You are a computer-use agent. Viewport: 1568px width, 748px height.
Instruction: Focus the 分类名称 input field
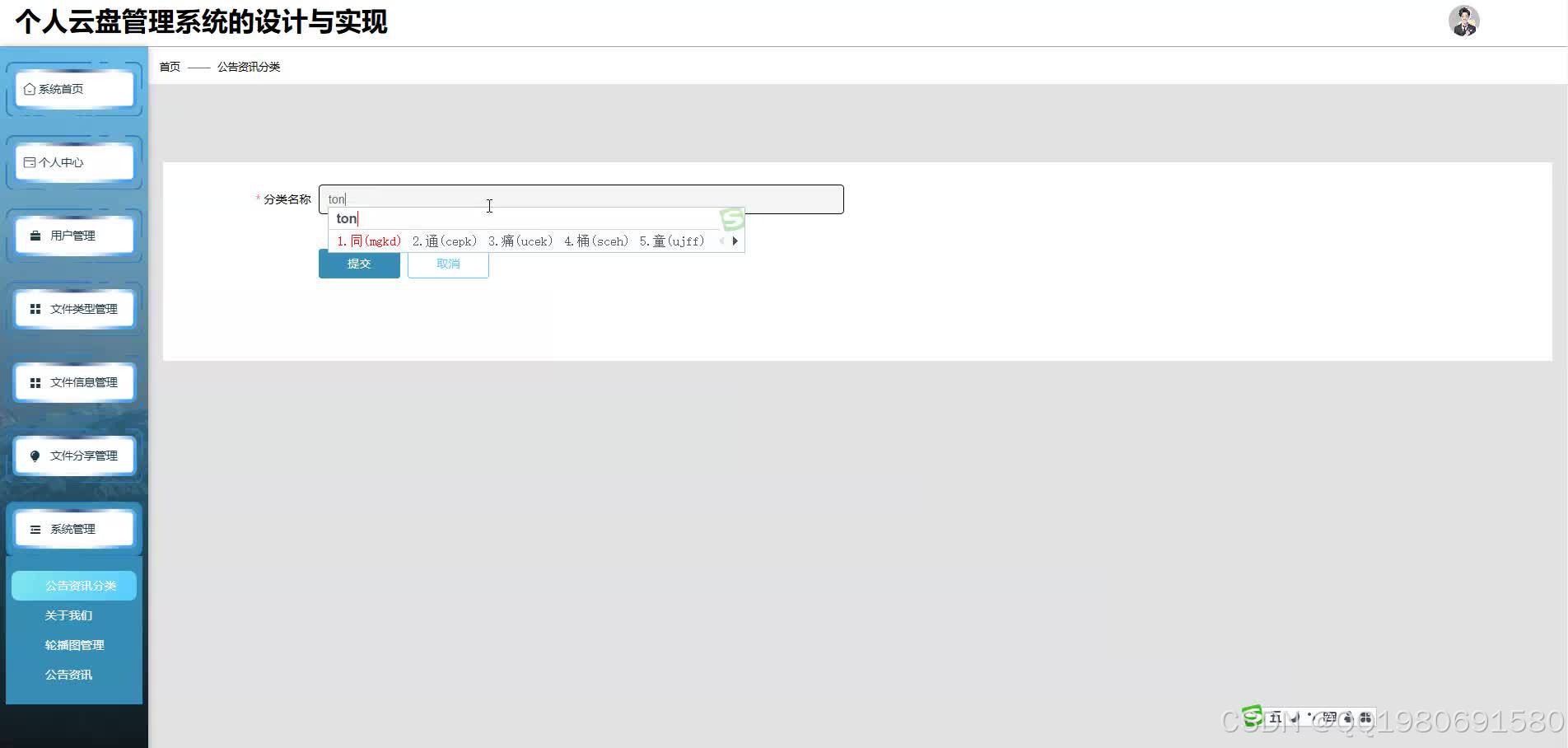click(581, 199)
